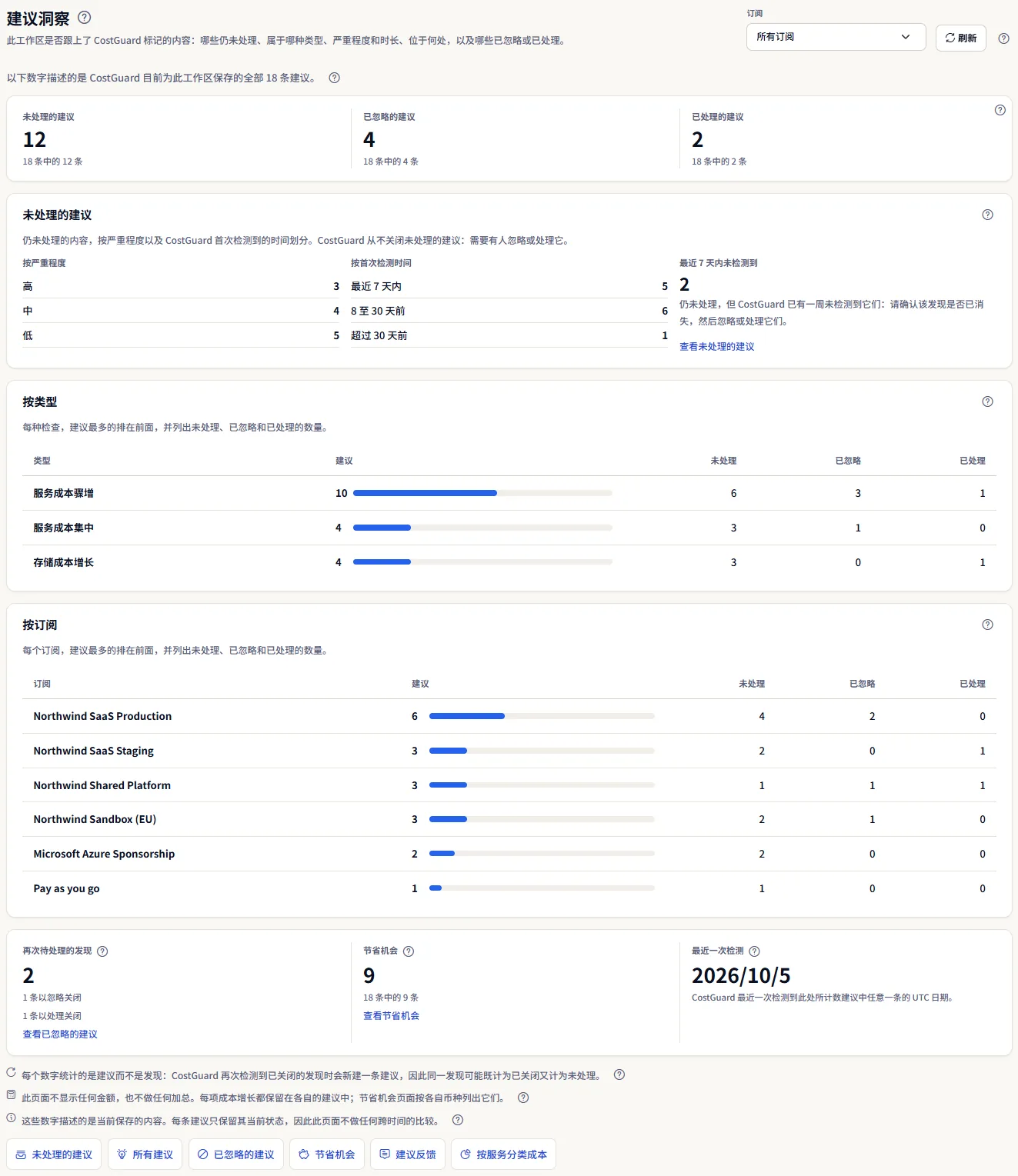Open the 按服务分类成本 shortcut button

503,1154
